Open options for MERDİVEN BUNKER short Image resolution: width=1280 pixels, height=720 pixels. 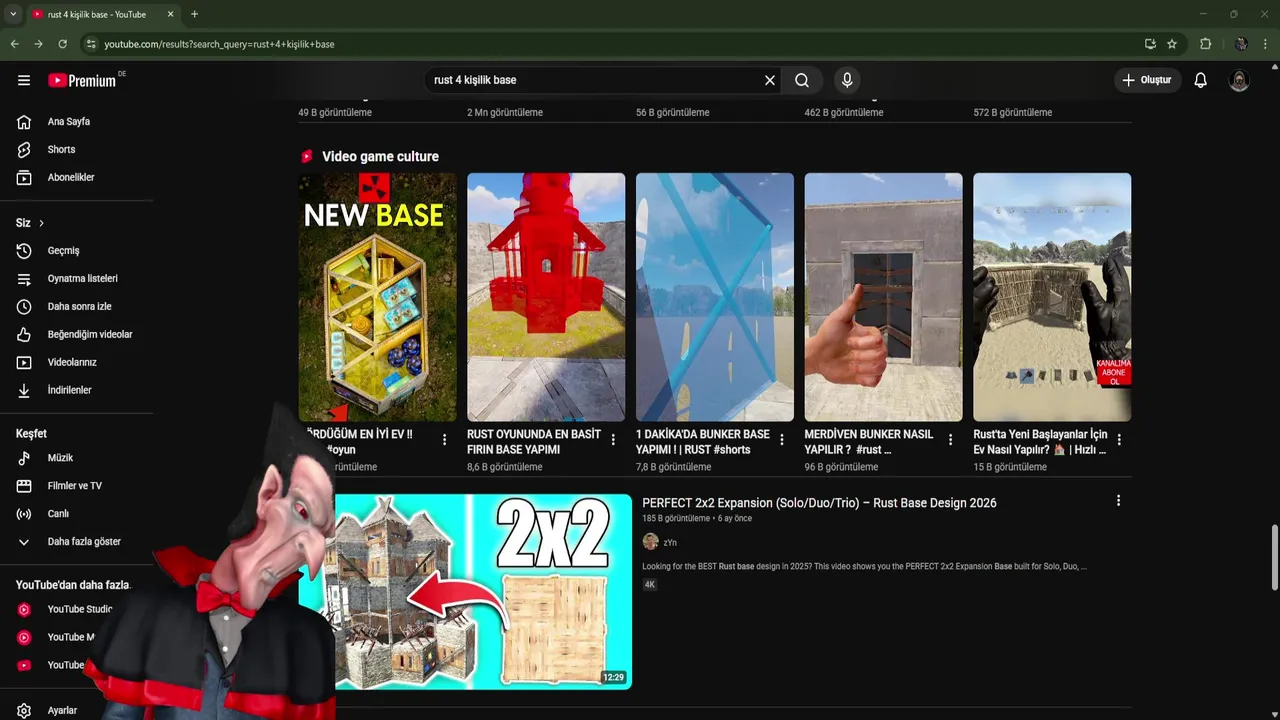(950, 439)
